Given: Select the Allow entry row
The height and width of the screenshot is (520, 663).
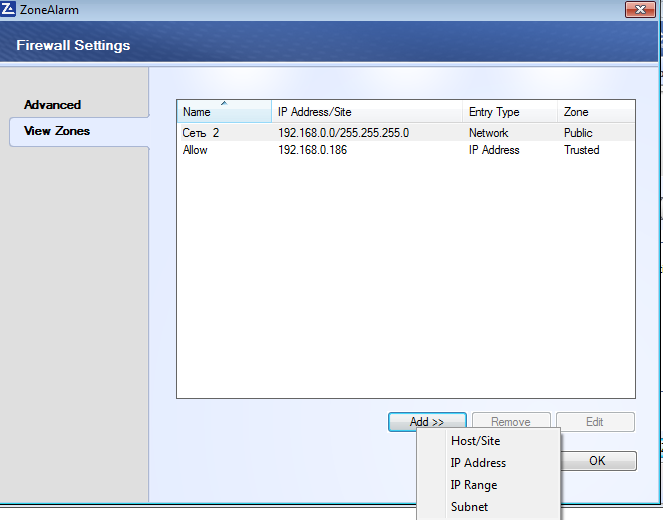Looking at the screenshot, I should (406, 150).
